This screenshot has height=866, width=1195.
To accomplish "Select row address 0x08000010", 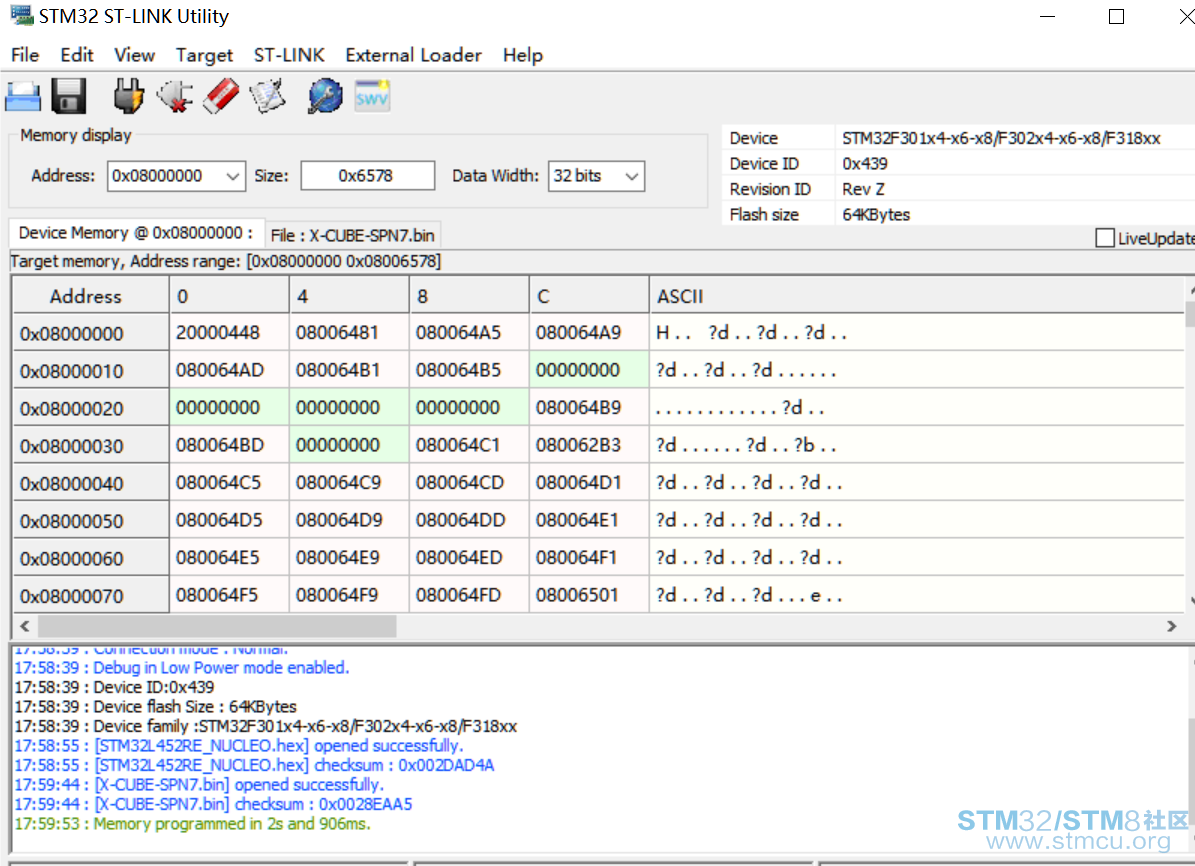I will coord(91,370).
